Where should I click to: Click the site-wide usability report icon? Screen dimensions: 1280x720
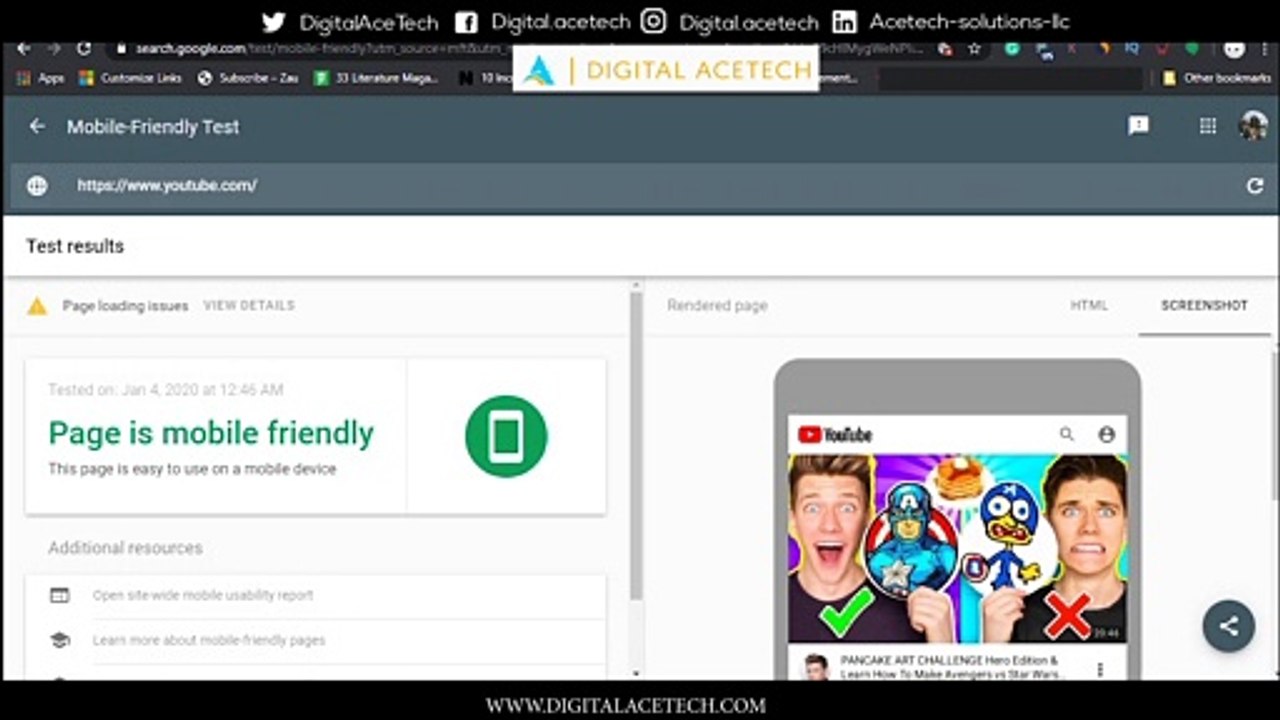click(60, 595)
